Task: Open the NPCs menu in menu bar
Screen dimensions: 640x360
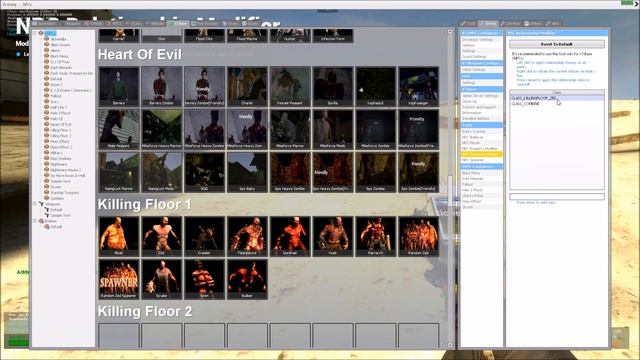Action: [x=27, y=4]
